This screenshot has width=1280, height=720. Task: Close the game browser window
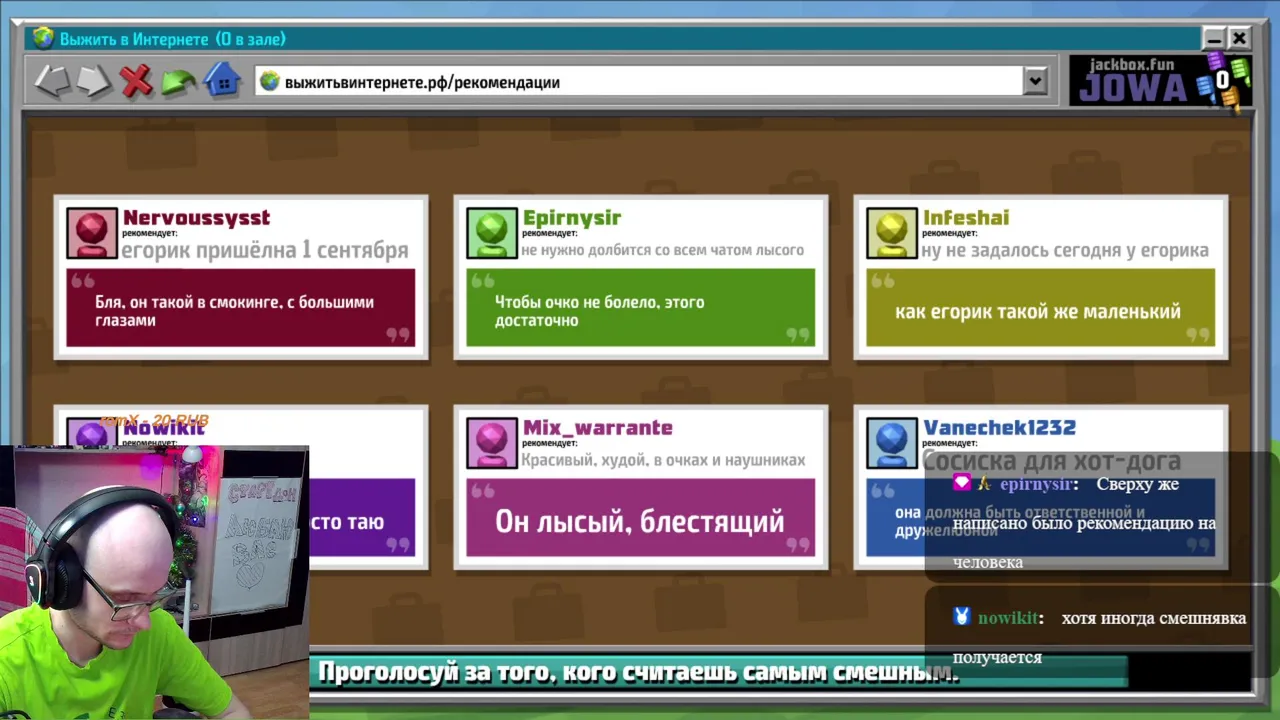click(x=1239, y=39)
